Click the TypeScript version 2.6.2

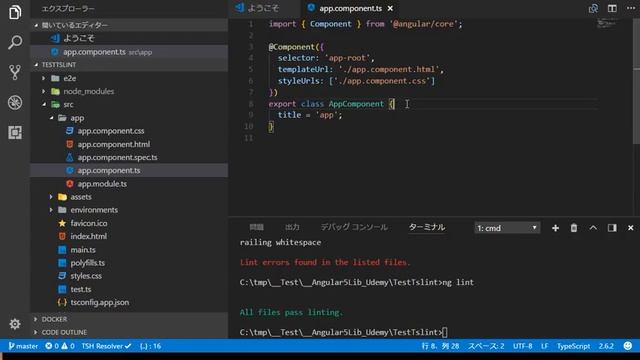coord(606,346)
